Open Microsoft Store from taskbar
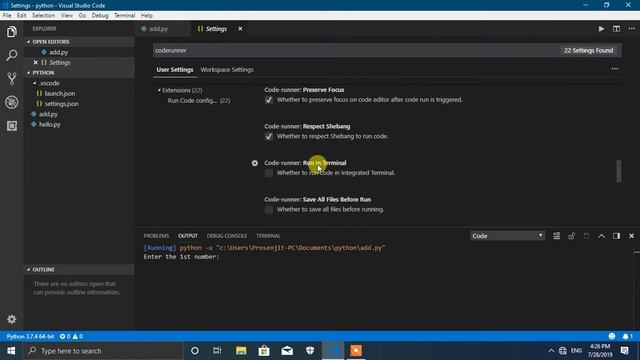This screenshot has height=360, width=640. coord(264,351)
